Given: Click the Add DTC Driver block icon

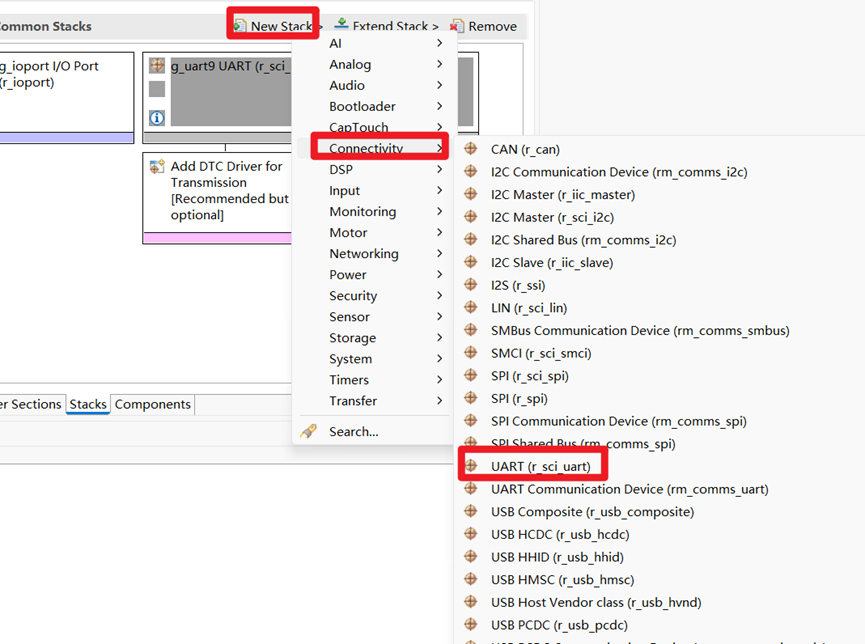Looking at the screenshot, I should pyautogui.click(x=157, y=166).
